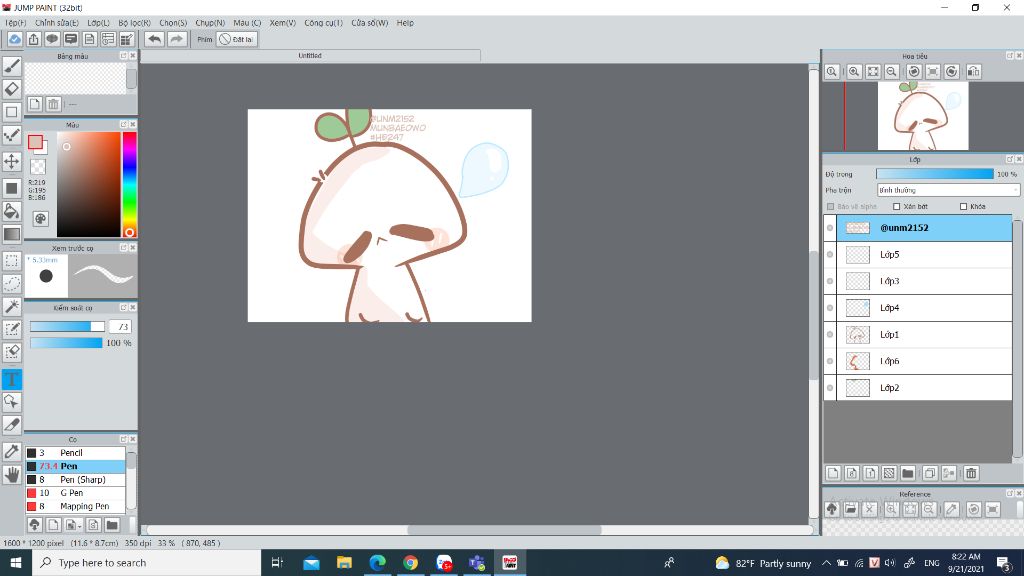
Task: Zoom in using the Navigator panel
Action: (854, 72)
